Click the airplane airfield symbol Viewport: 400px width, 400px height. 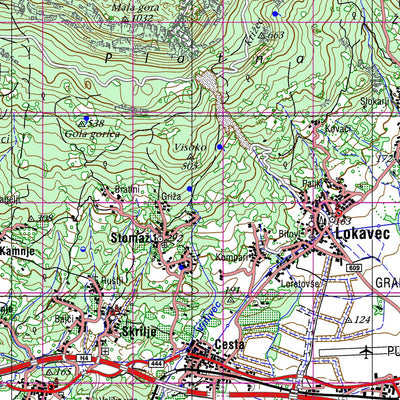367,351
